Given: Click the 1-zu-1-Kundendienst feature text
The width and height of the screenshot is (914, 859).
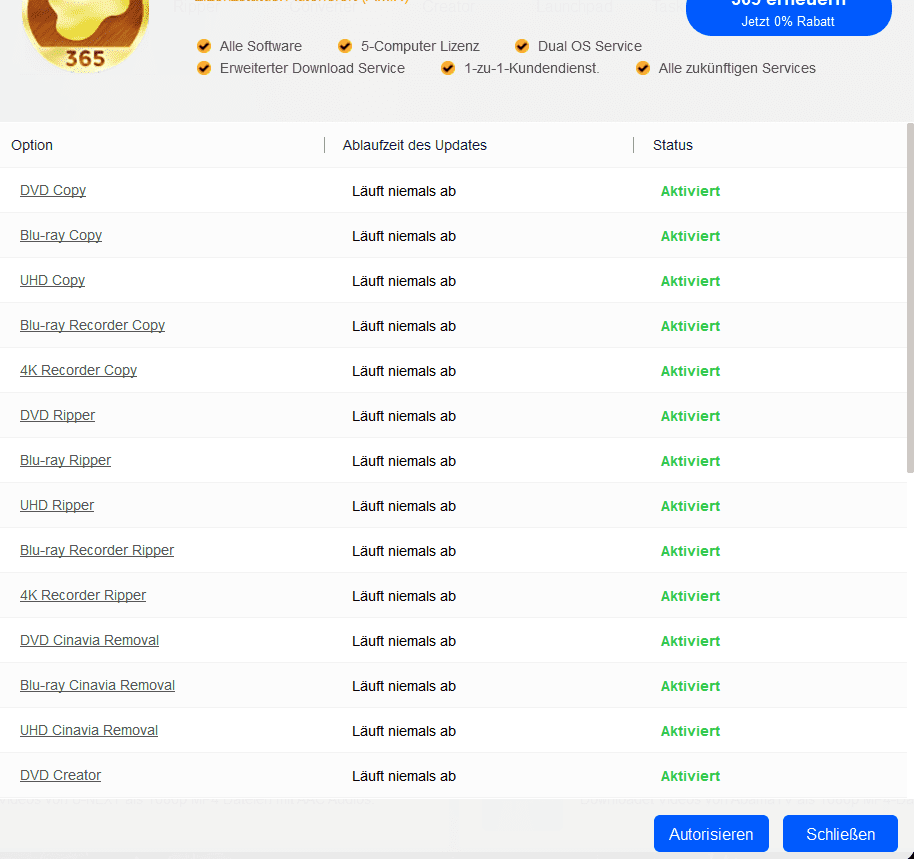Looking at the screenshot, I should pos(531,68).
